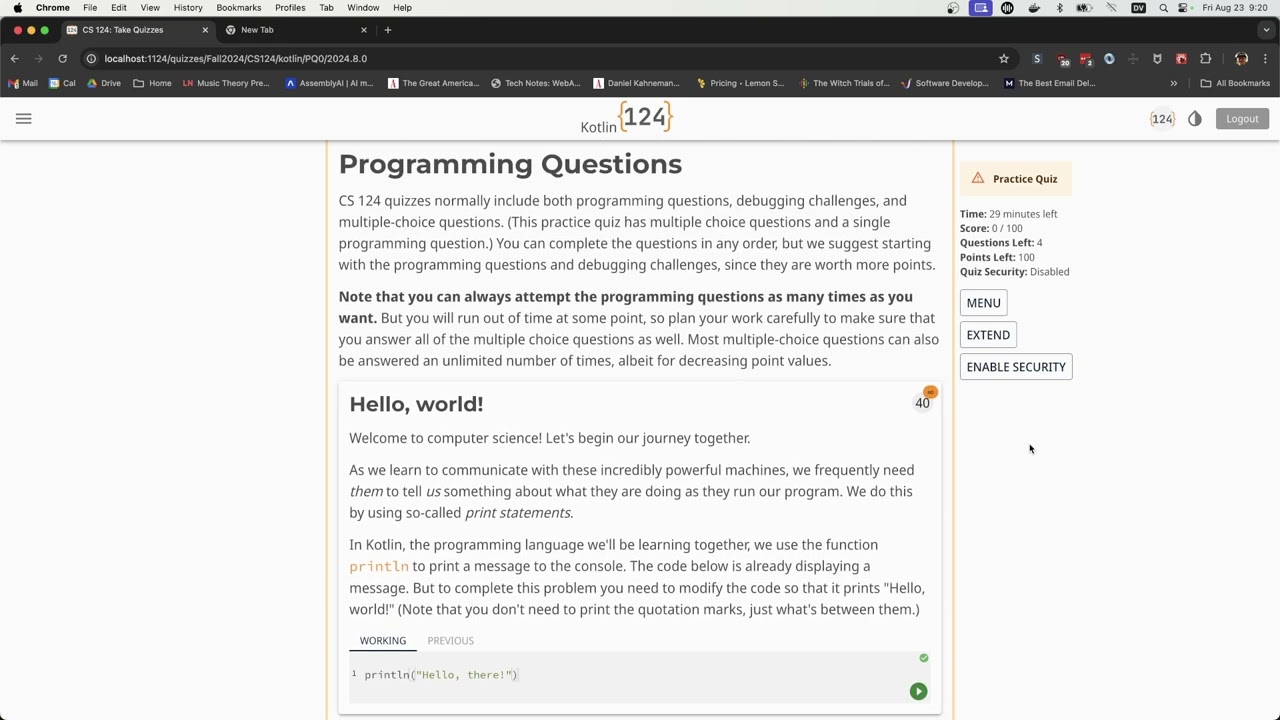Image resolution: width=1280 pixels, height=720 pixels.
Task: Click the blue circular extension icon
Action: [x=1109, y=59]
